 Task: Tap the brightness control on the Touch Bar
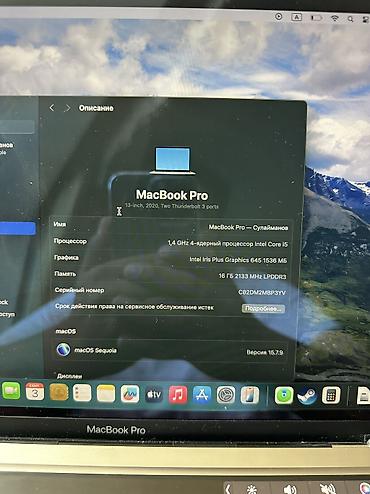pyautogui.click(x=252, y=489)
